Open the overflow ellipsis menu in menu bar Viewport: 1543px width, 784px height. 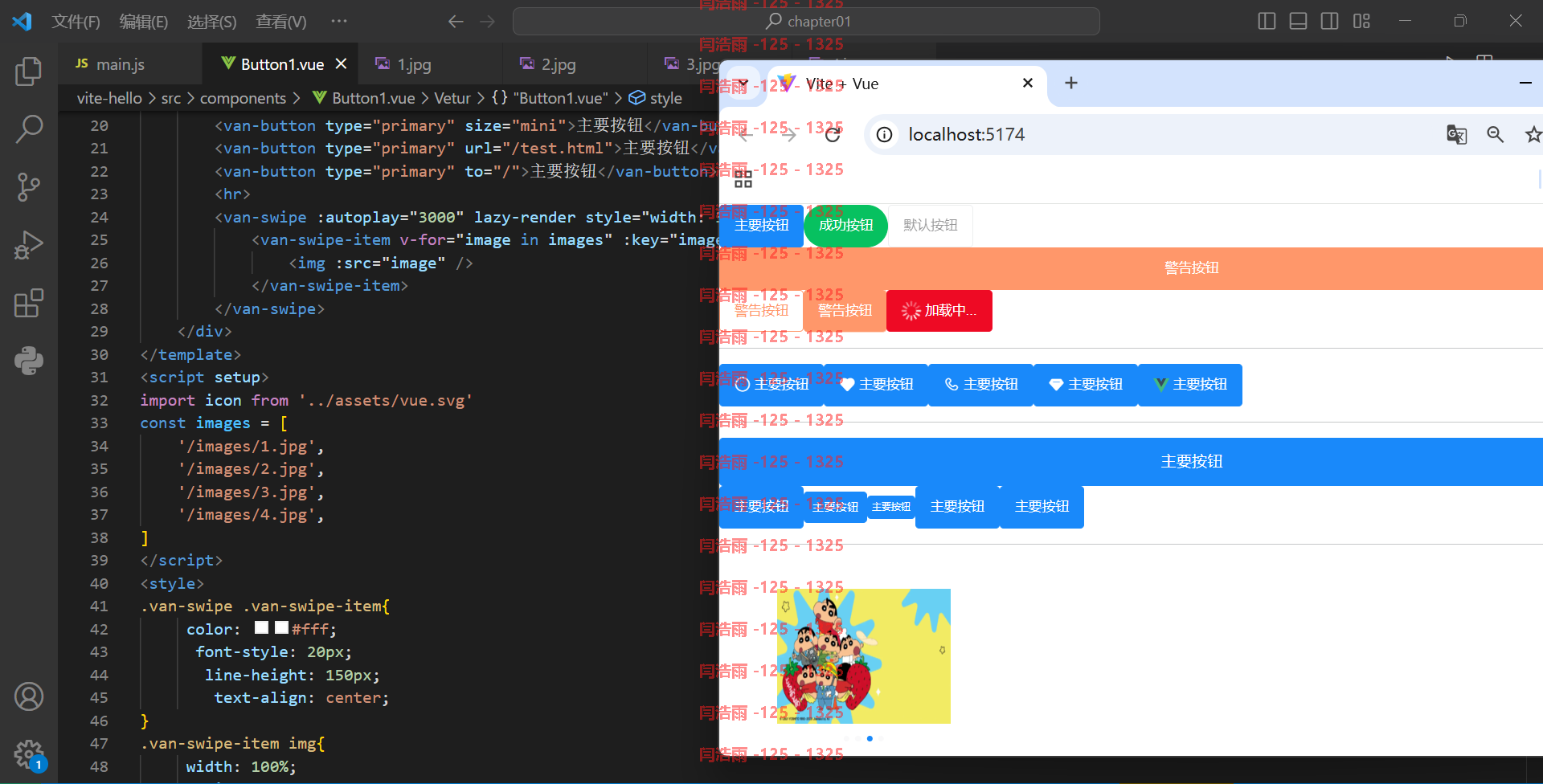point(339,22)
